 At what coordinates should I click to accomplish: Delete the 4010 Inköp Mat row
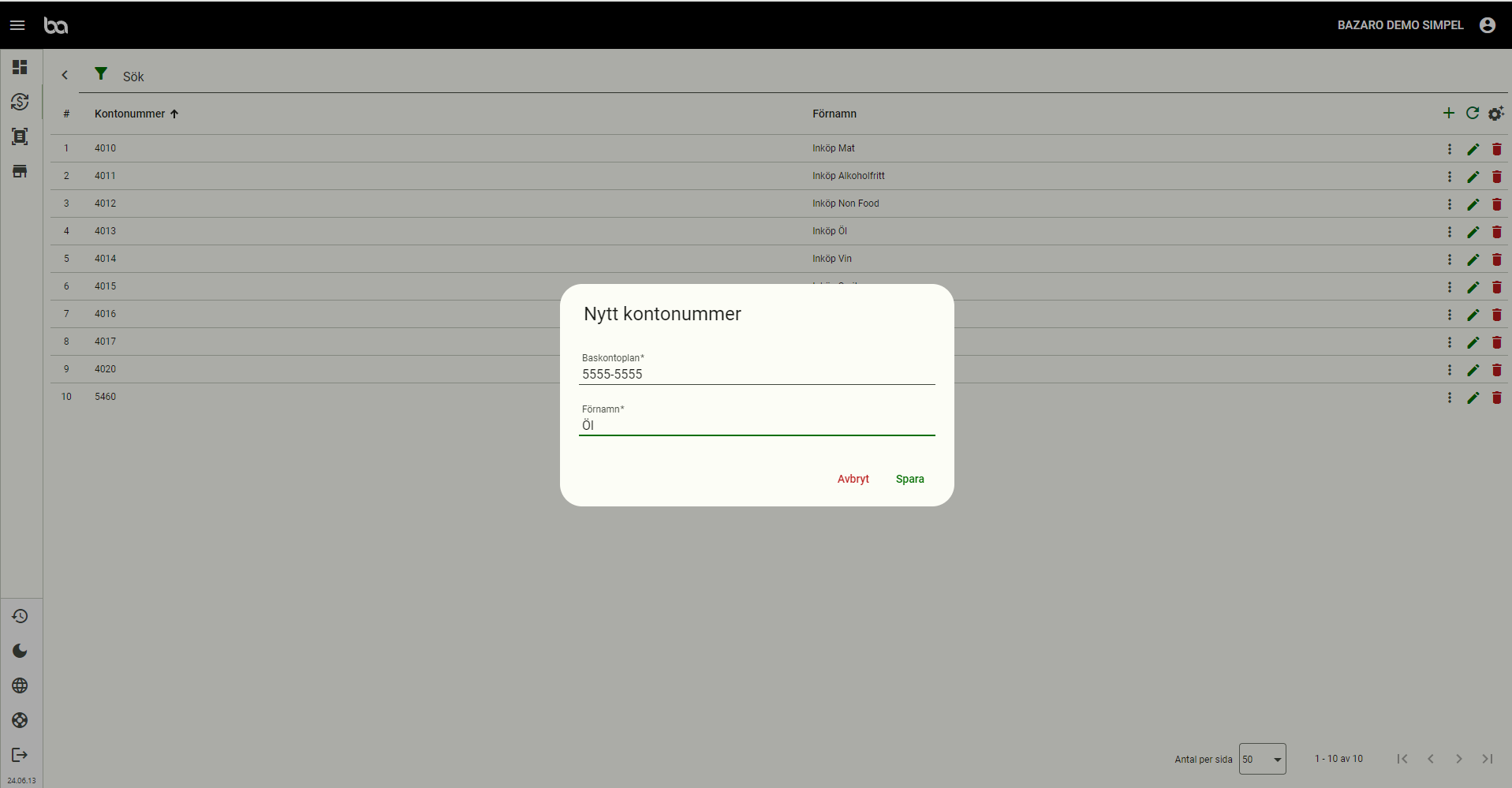[x=1497, y=149]
